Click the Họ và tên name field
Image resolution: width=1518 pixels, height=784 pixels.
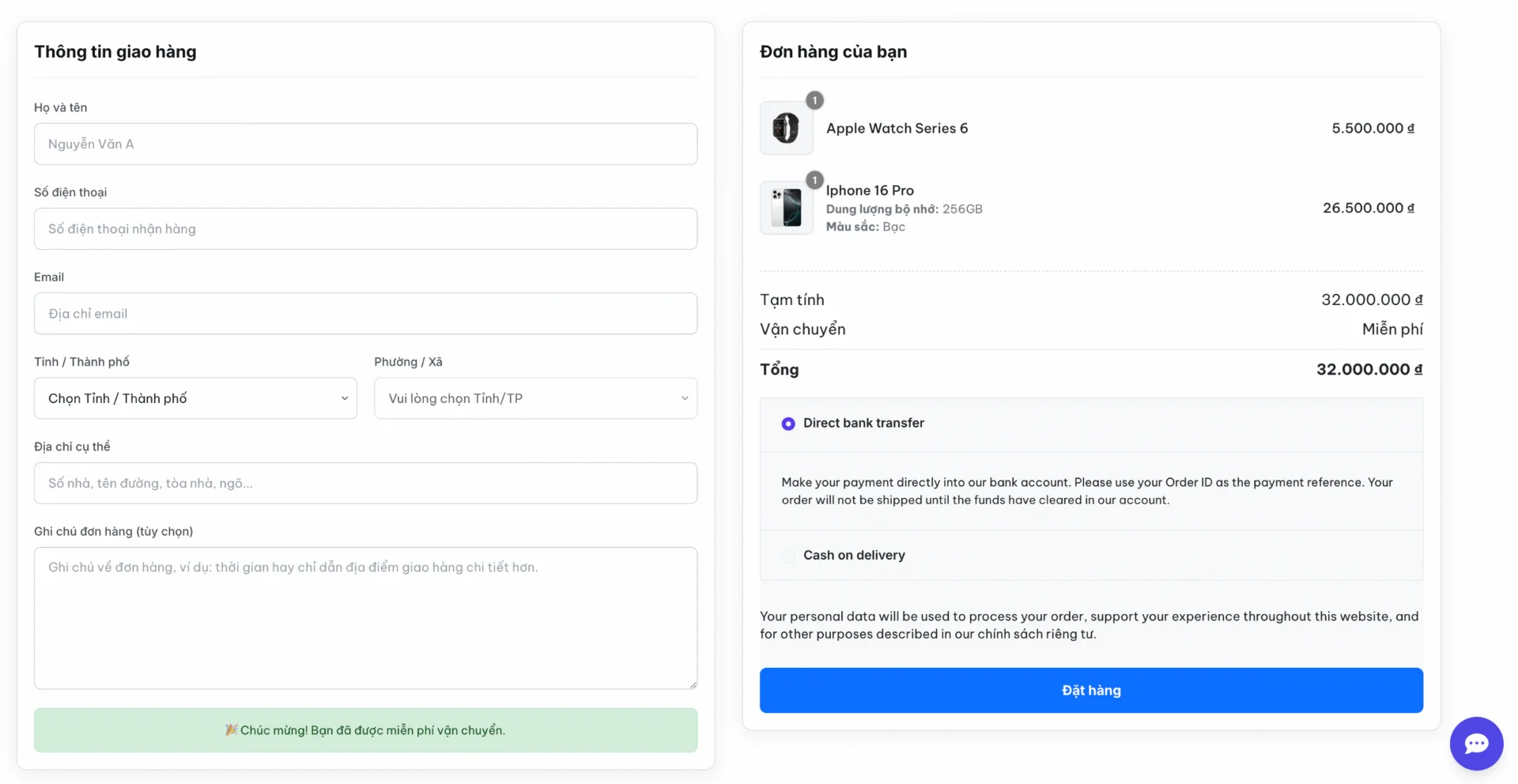click(365, 144)
